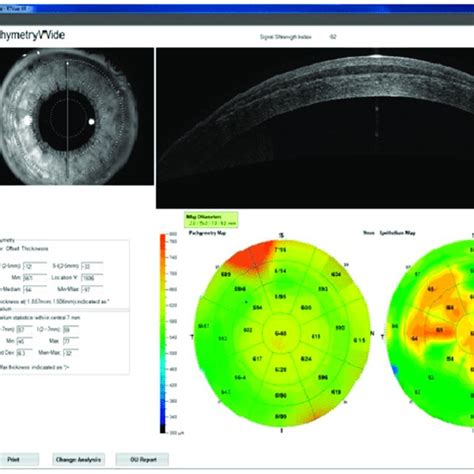This screenshot has height=474, width=474.
Task: Click the Pachymetry Map title
Action: click(x=207, y=233)
